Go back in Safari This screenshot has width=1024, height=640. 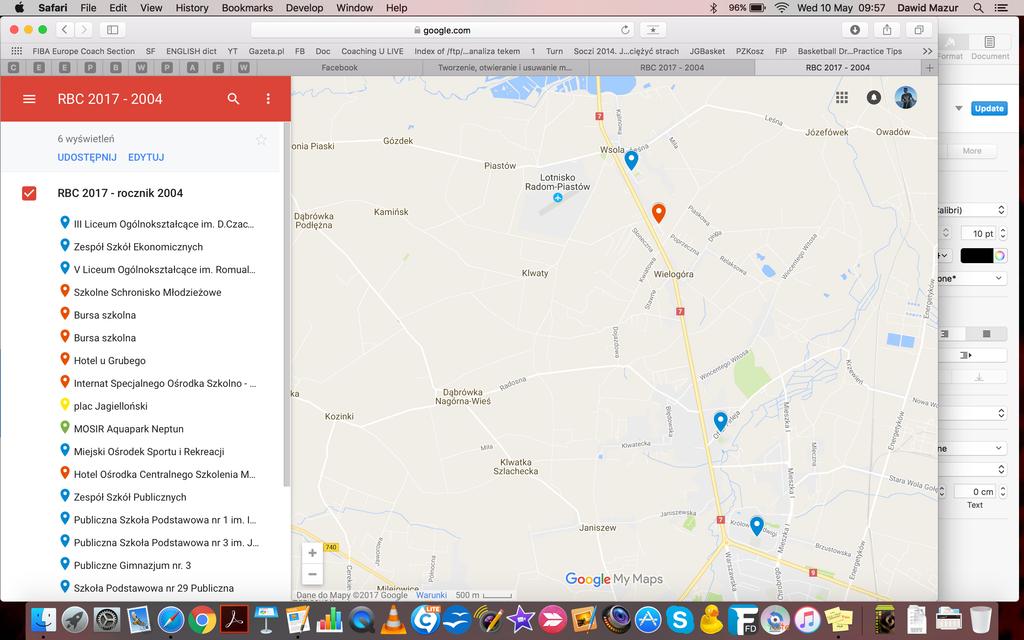[65, 29]
